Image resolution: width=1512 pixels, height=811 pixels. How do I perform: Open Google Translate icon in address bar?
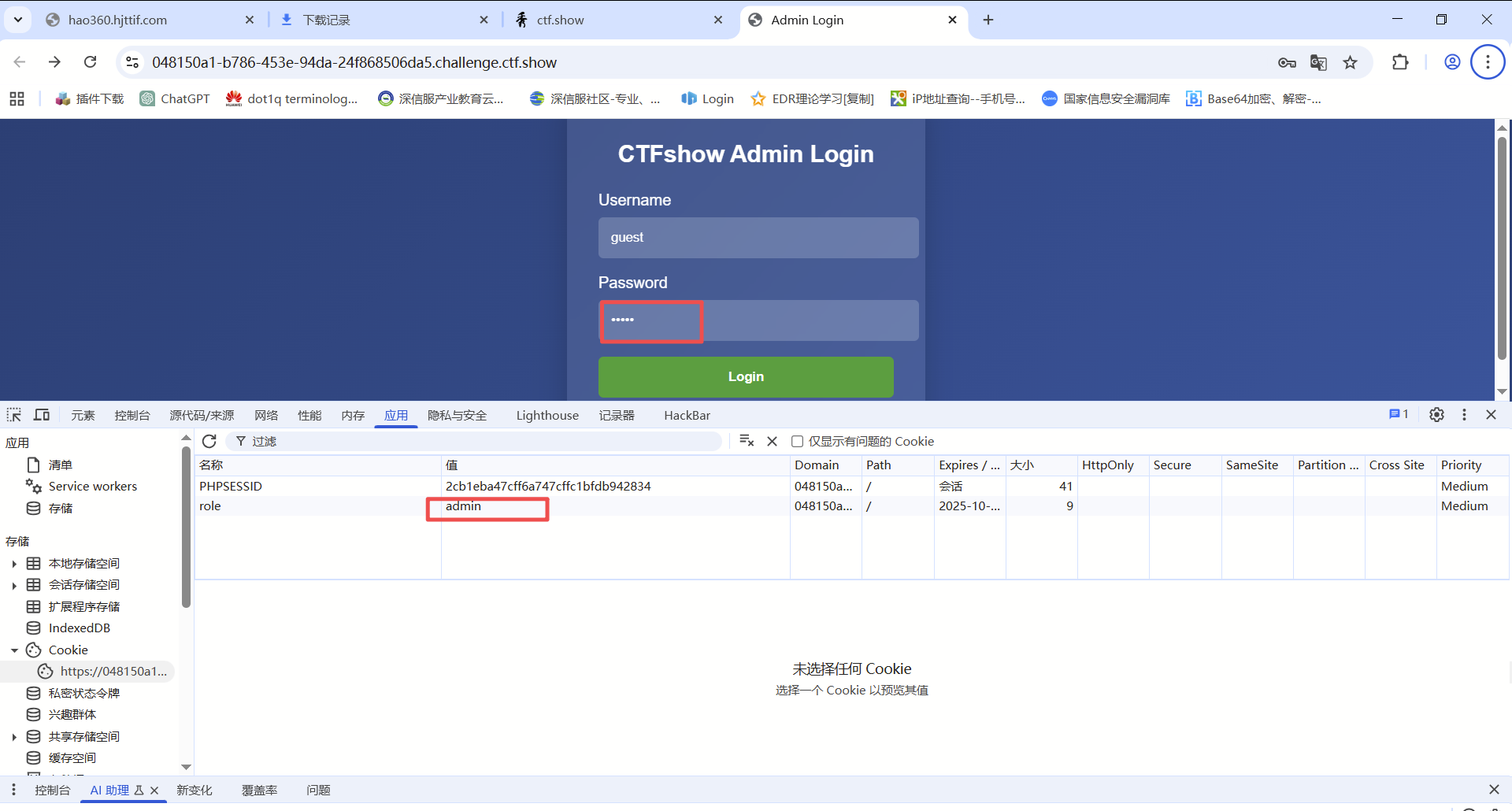1319,62
